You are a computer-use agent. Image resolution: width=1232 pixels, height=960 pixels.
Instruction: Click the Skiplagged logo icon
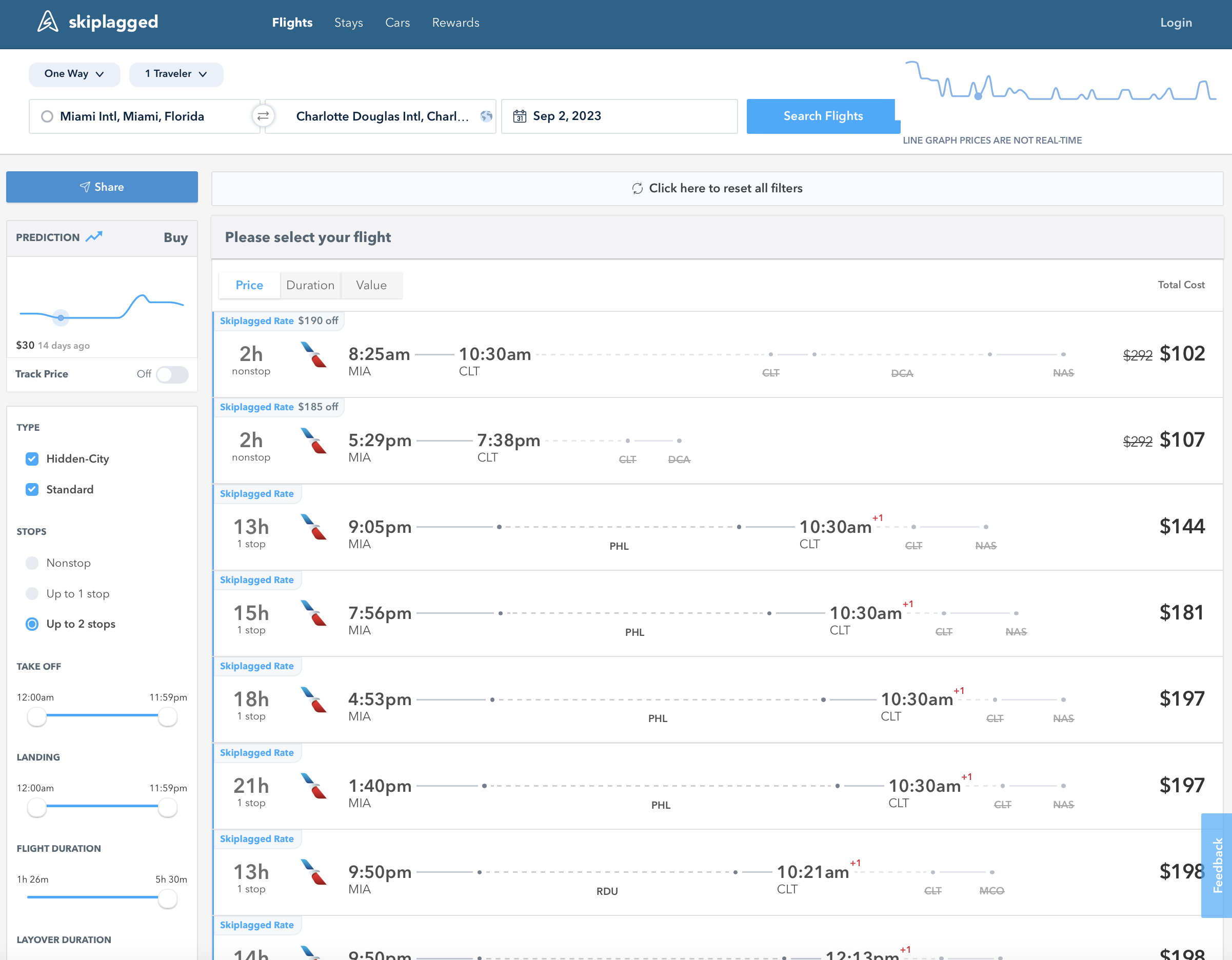pos(47,22)
